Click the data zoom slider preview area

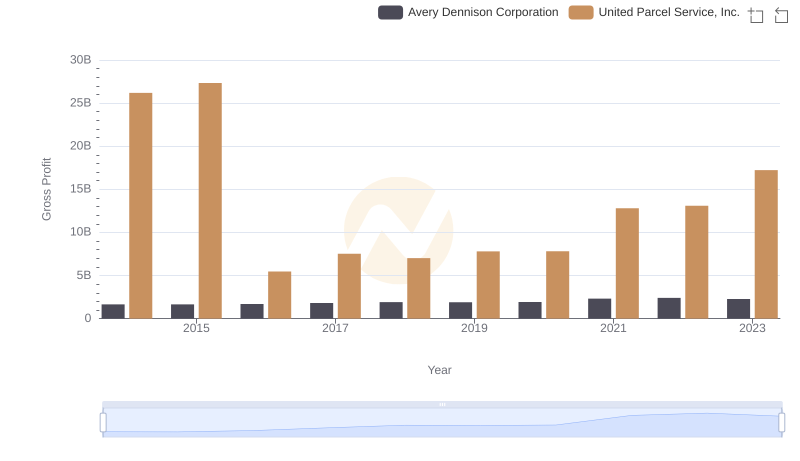click(442, 423)
